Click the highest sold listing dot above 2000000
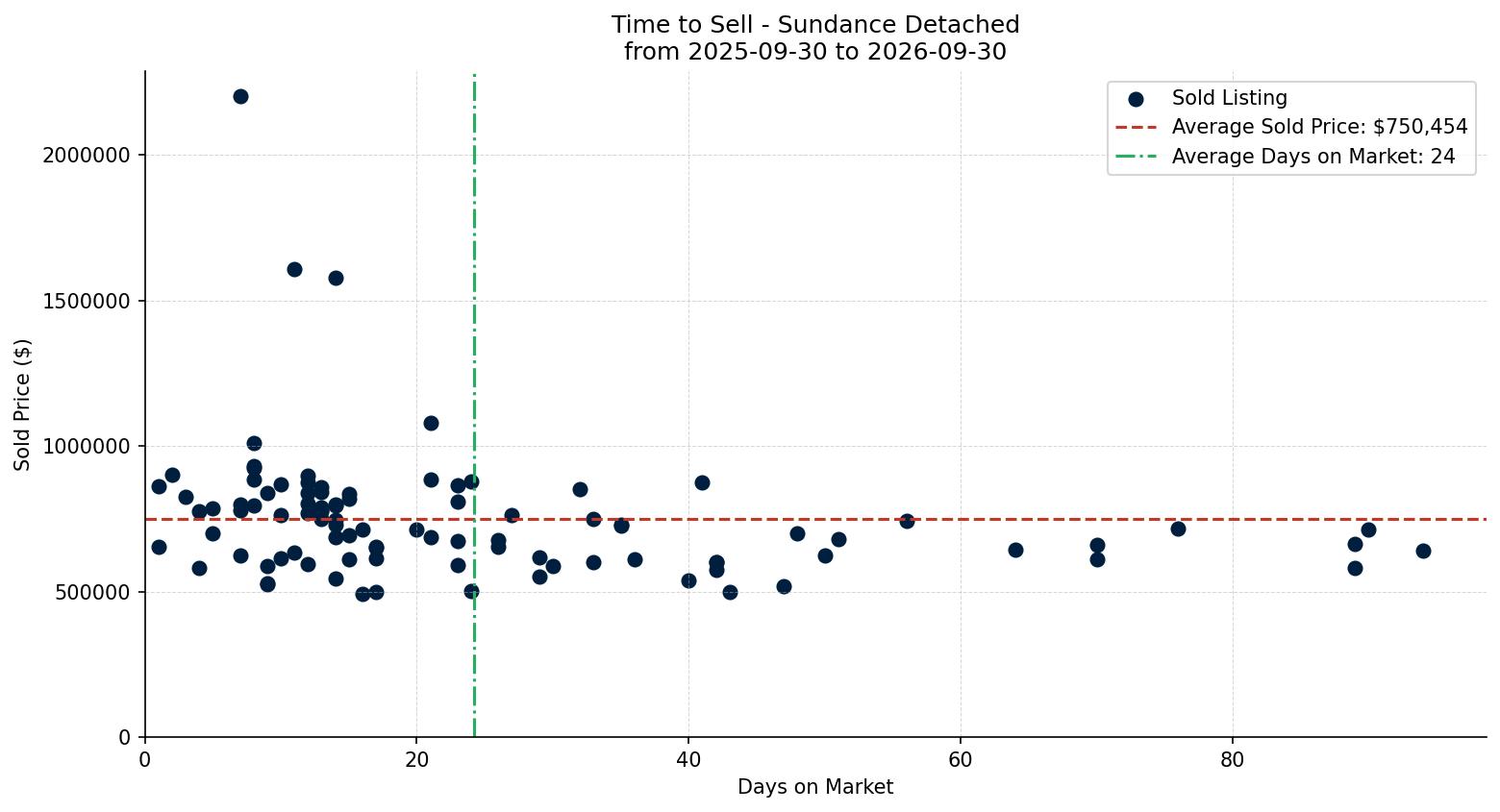 coord(240,96)
